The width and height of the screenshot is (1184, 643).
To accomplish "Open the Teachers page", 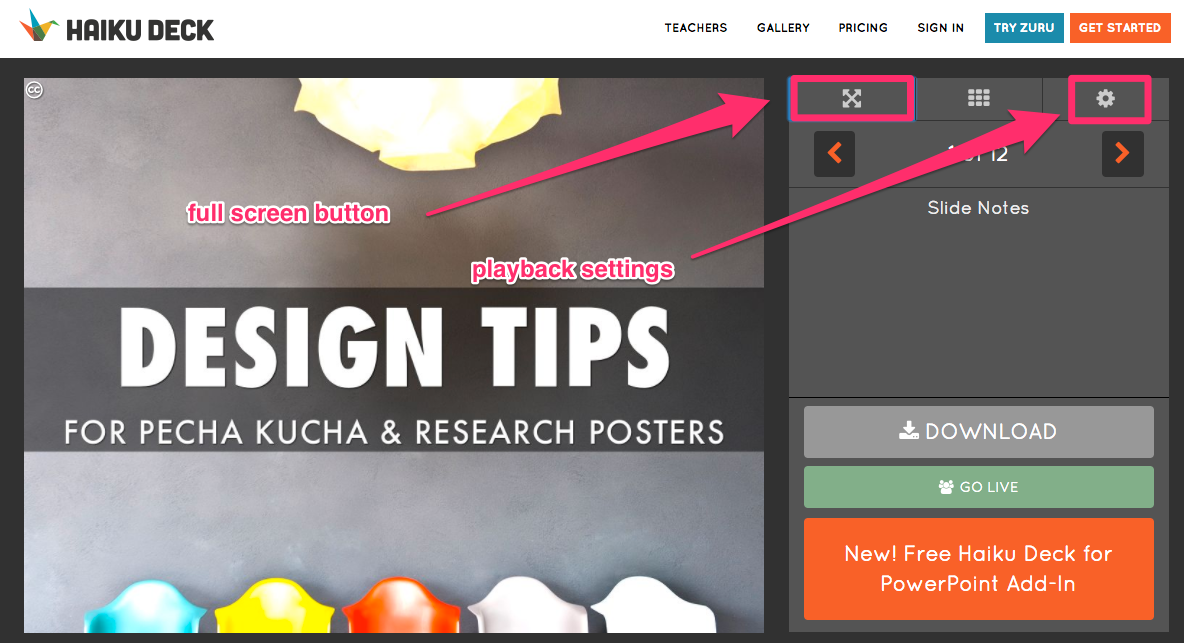I will click(696, 28).
